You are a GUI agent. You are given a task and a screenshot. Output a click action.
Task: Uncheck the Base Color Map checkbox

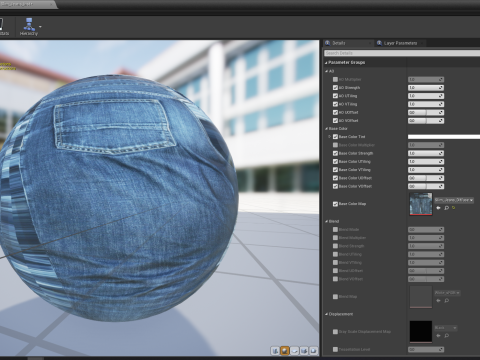(x=335, y=204)
